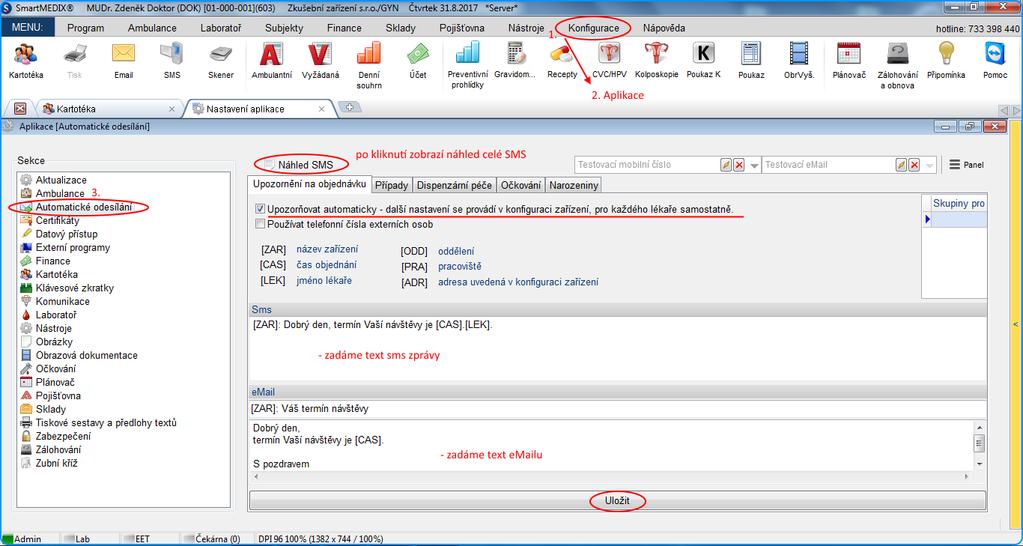This screenshot has width=1023, height=546.
Task: Open the Nápověda menu
Action: [664, 28]
